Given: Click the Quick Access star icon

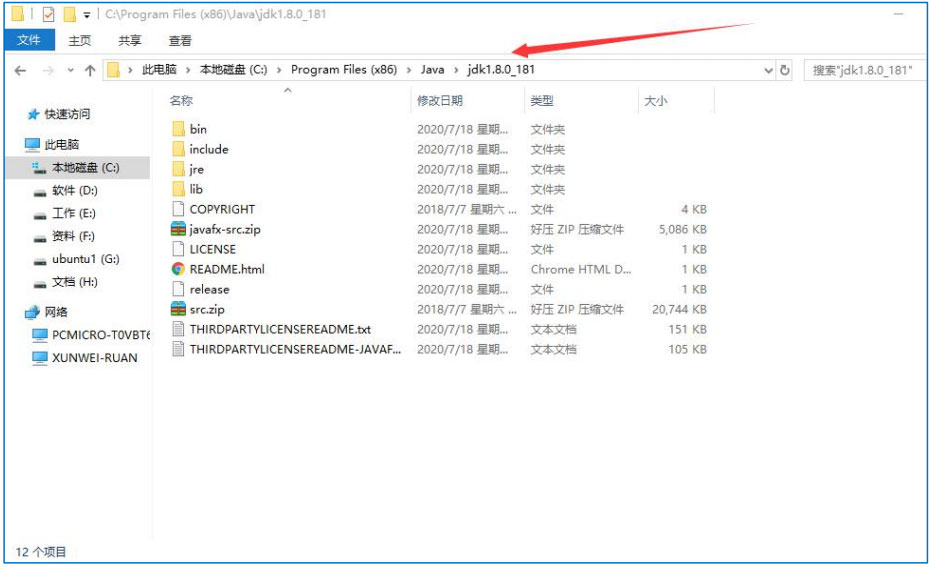Looking at the screenshot, I should pos(33,115).
